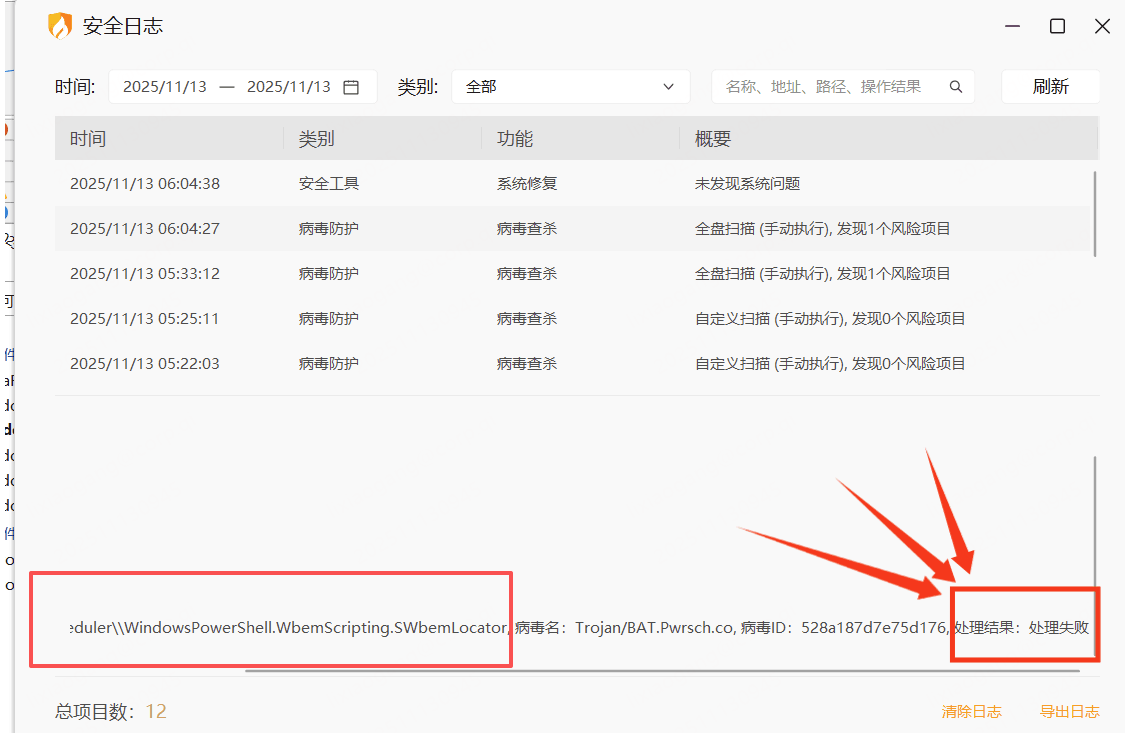Click the 类别 column header
Screen dimensions: 1125x733
(x=316, y=139)
